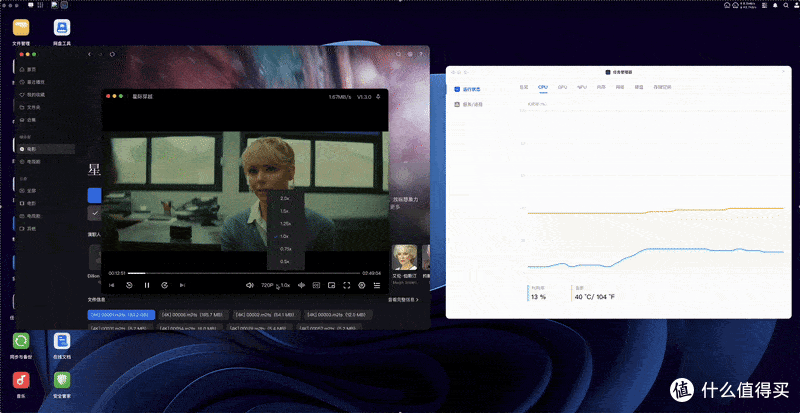Open the player settings gear icon
800x413 pixels.
[362, 285]
